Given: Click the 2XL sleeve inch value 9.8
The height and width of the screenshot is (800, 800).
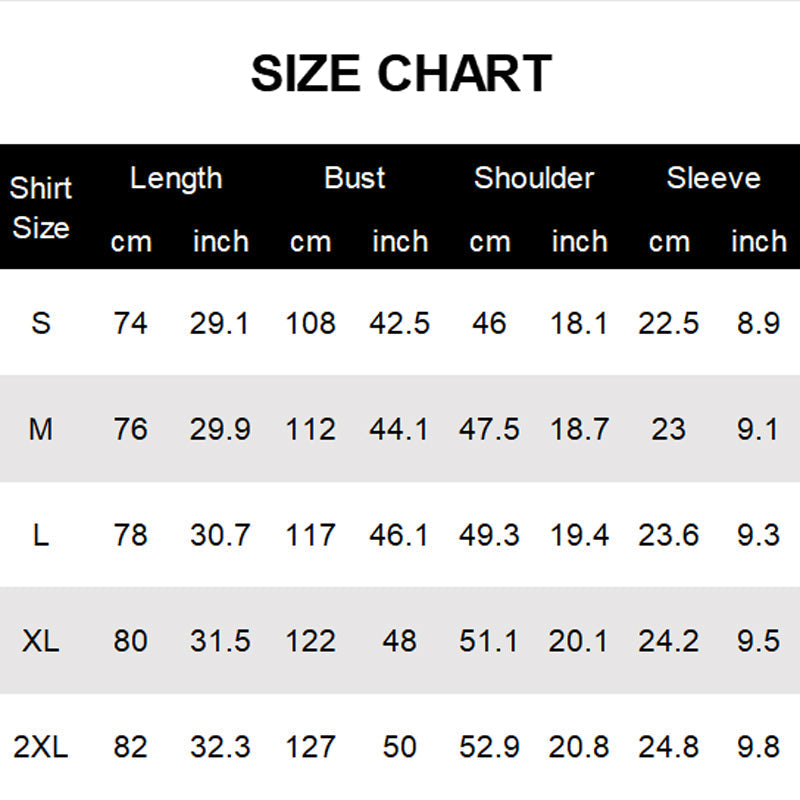Looking at the screenshot, I should [x=757, y=747].
